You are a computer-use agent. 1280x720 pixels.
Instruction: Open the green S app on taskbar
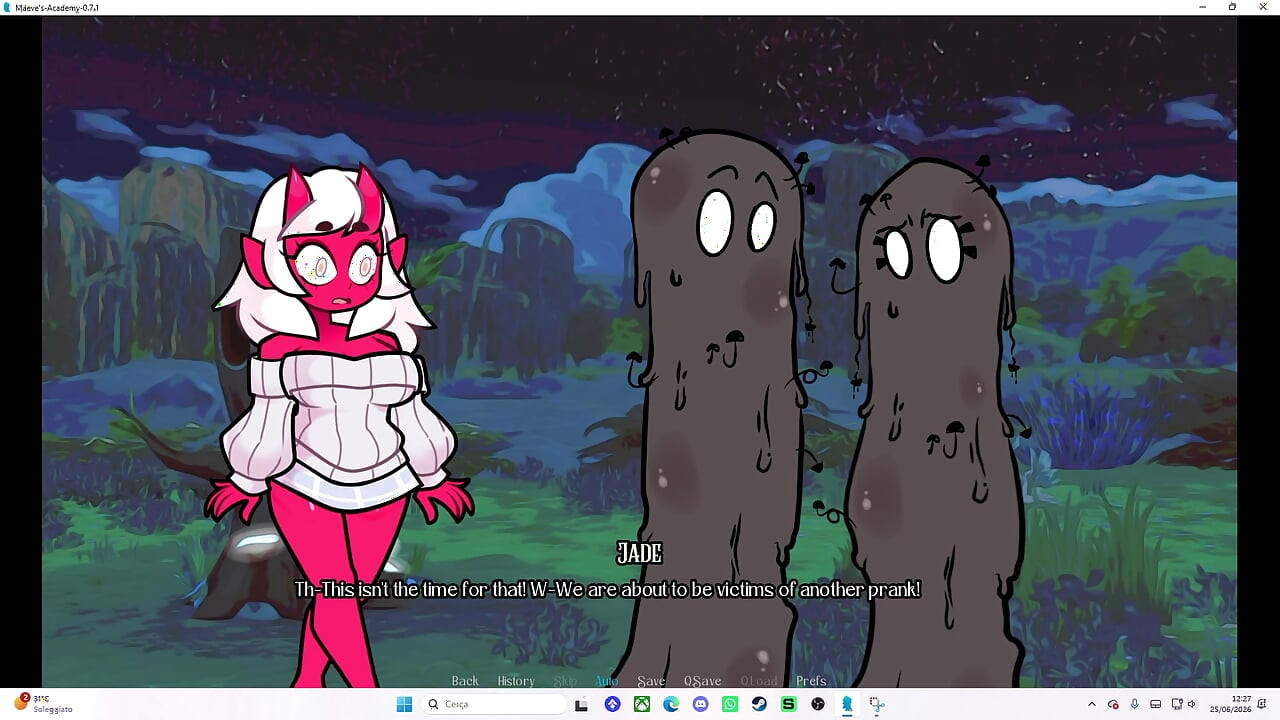788,704
